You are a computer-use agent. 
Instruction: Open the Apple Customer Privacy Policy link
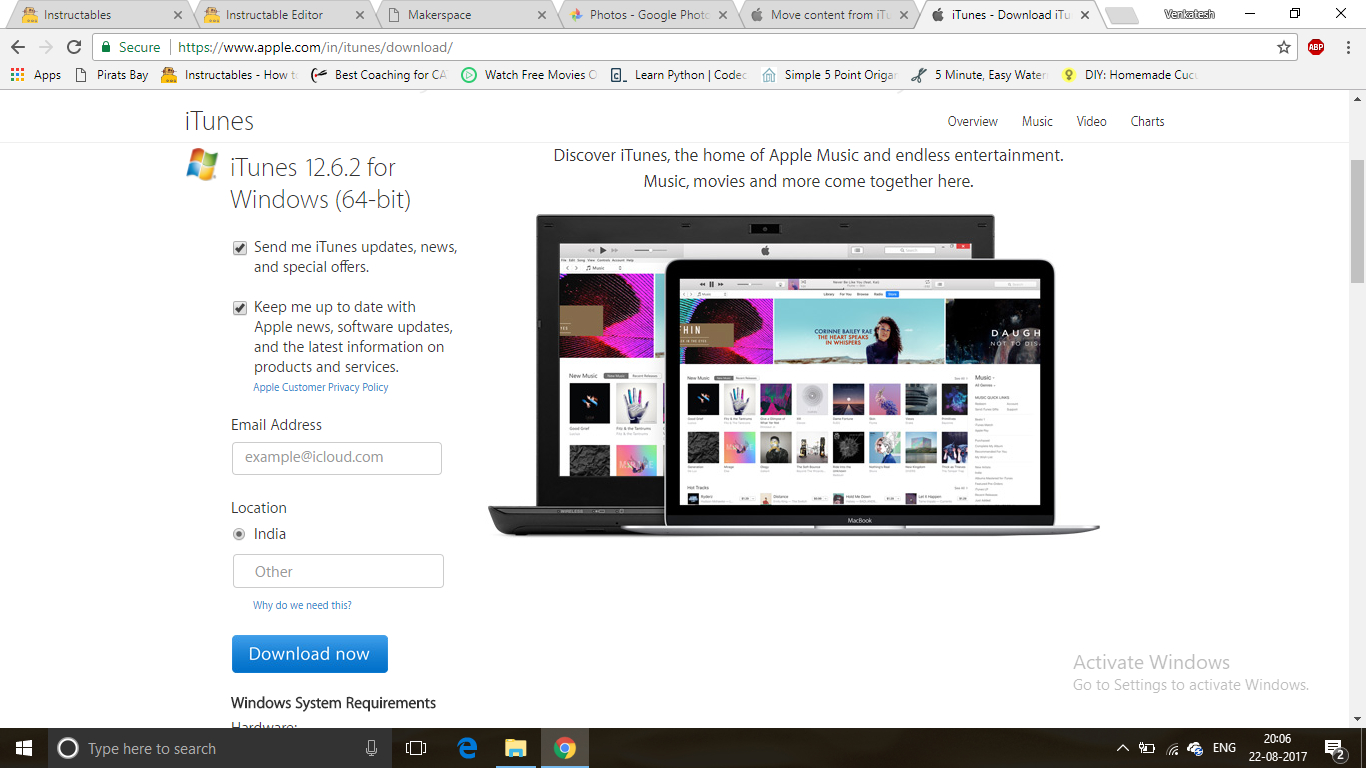coord(321,387)
